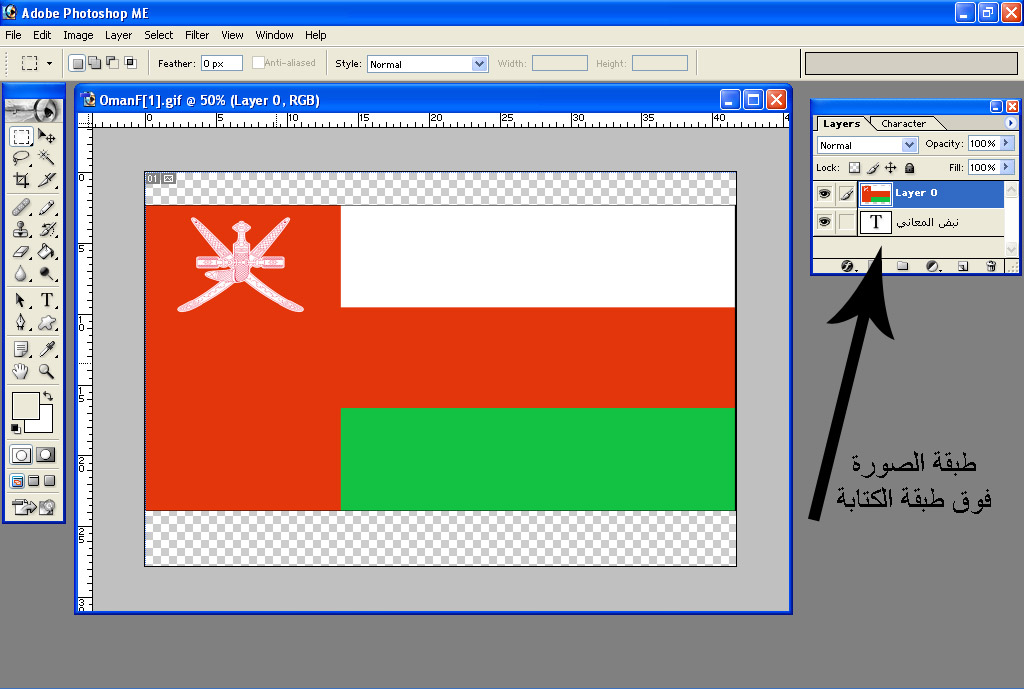Image resolution: width=1024 pixels, height=689 pixels.
Task: Select the Slice tool
Action: pos(46,180)
